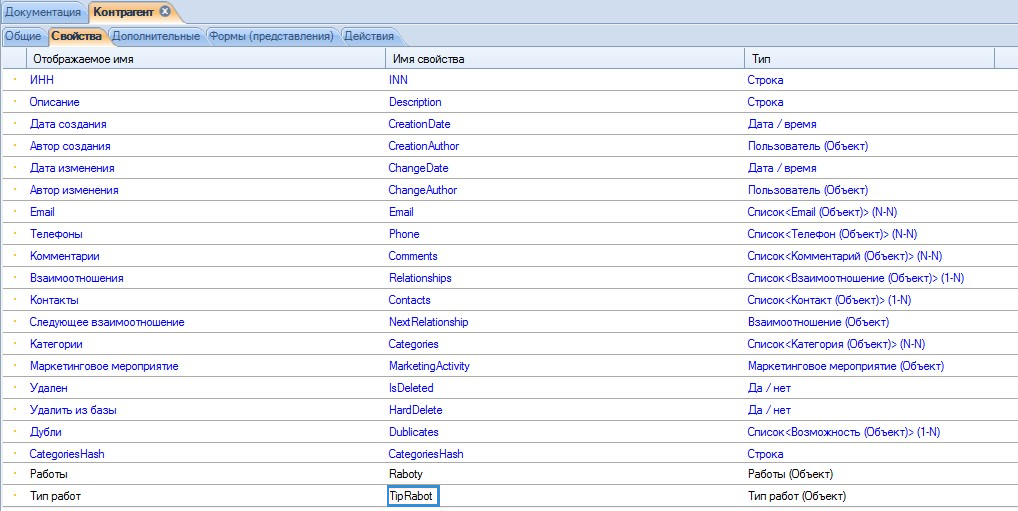Switch to the Документация tab
This screenshot has height=511, width=1018.
pyautogui.click(x=43, y=11)
